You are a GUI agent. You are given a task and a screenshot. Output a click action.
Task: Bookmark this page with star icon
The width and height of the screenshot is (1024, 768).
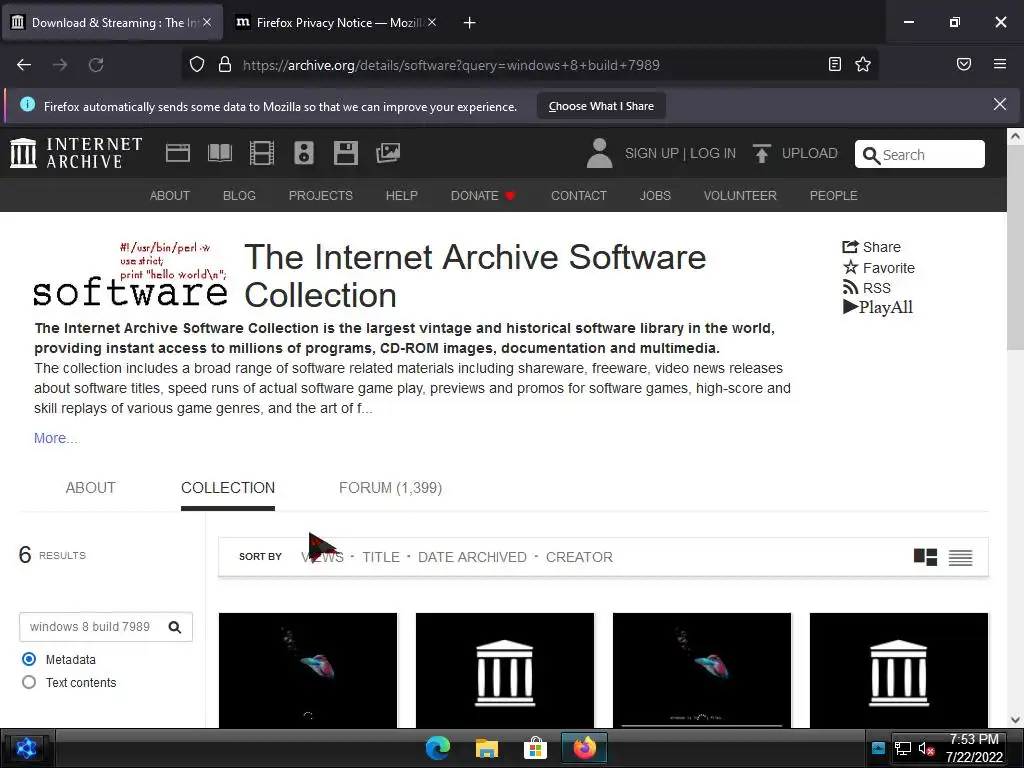click(863, 64)
